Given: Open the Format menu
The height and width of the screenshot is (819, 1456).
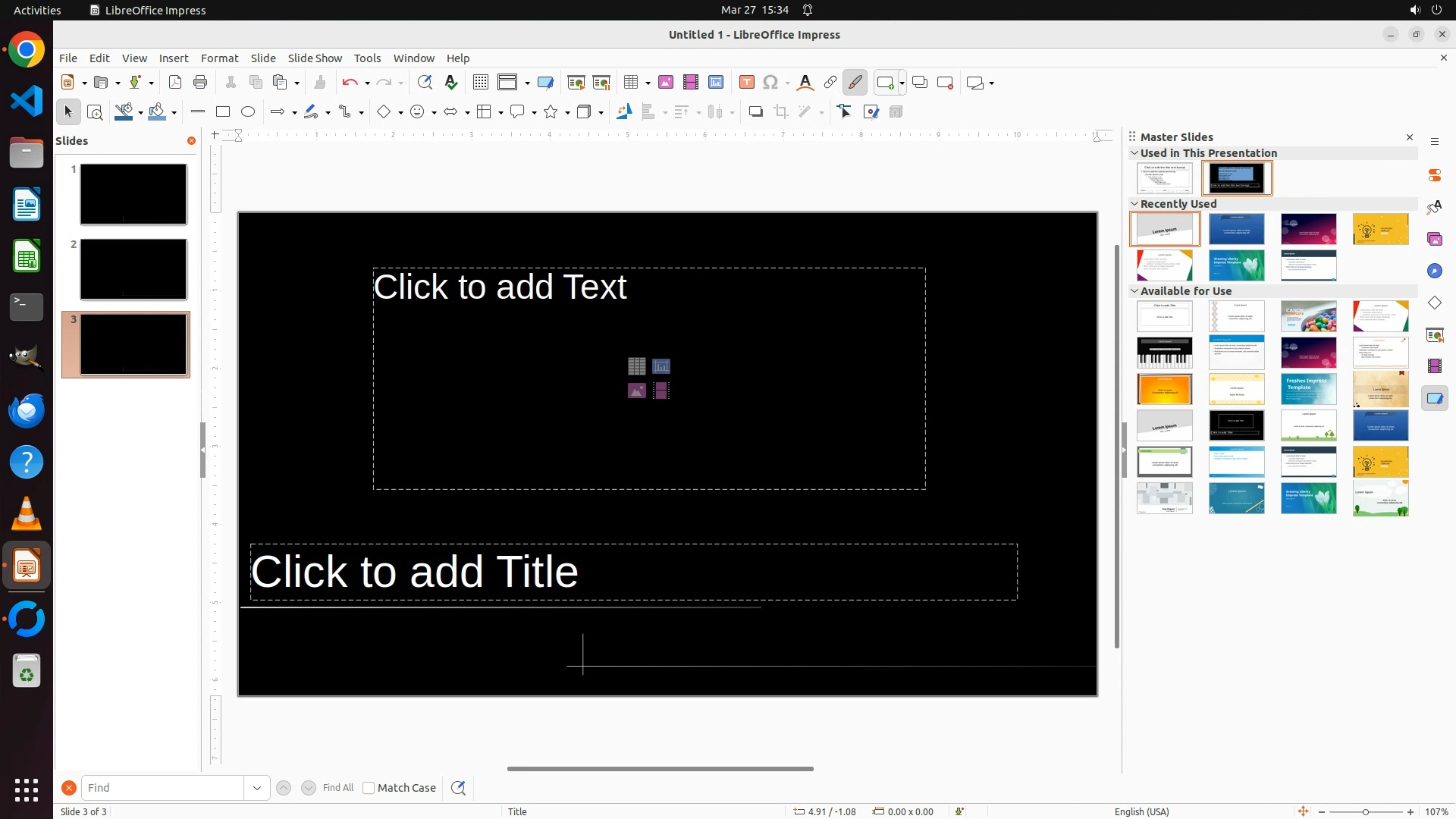Looking at the screenshot, I should point(219,58).
